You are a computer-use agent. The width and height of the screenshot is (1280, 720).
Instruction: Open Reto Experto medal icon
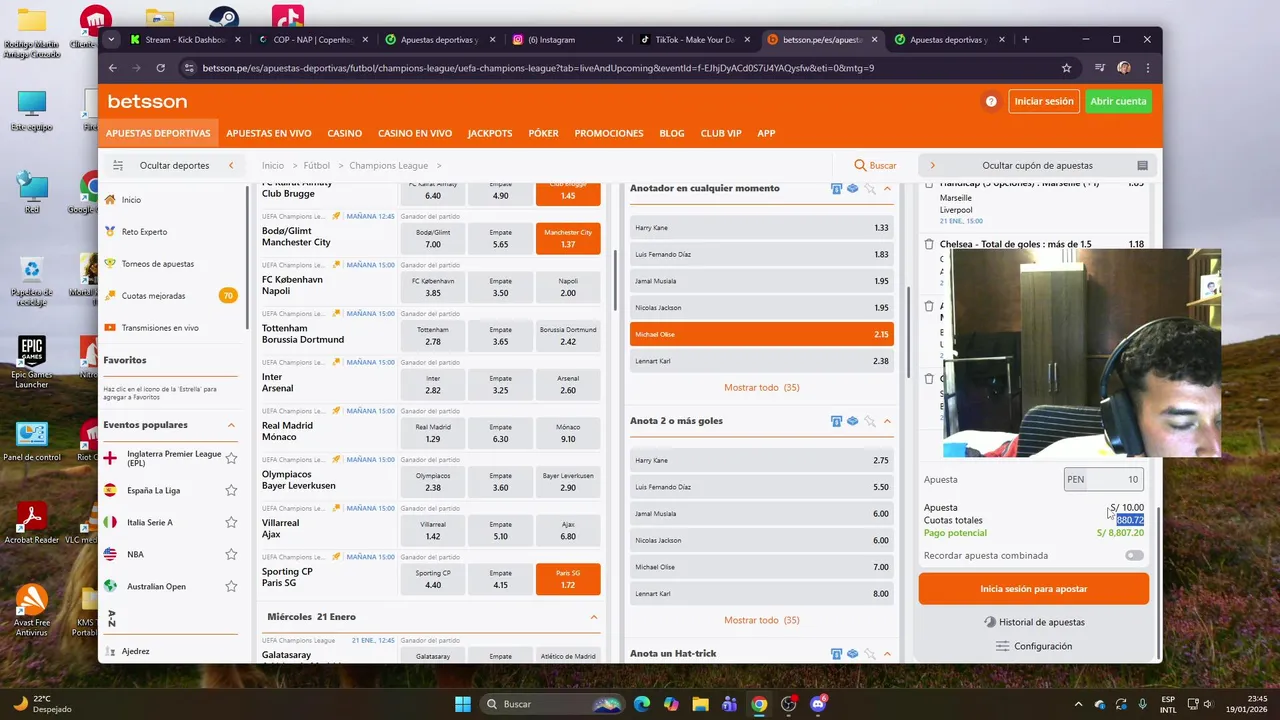tap(110, 232)
